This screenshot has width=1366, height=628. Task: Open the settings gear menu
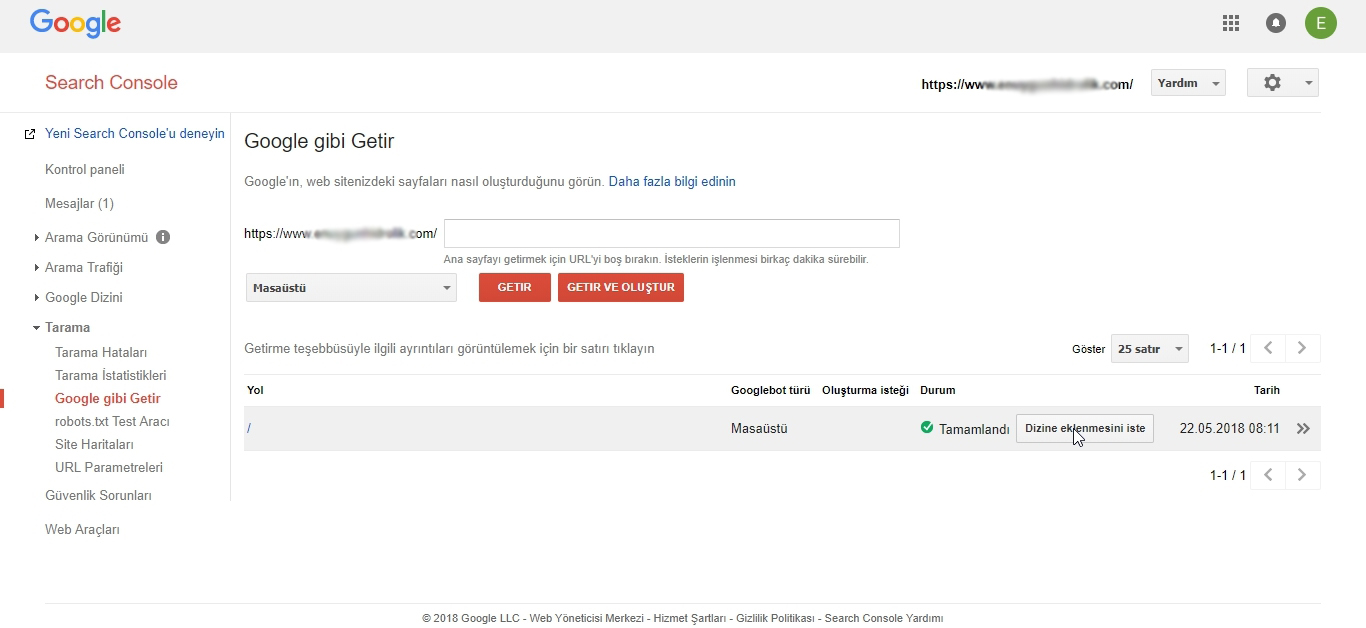click(x=1283, y=83)
